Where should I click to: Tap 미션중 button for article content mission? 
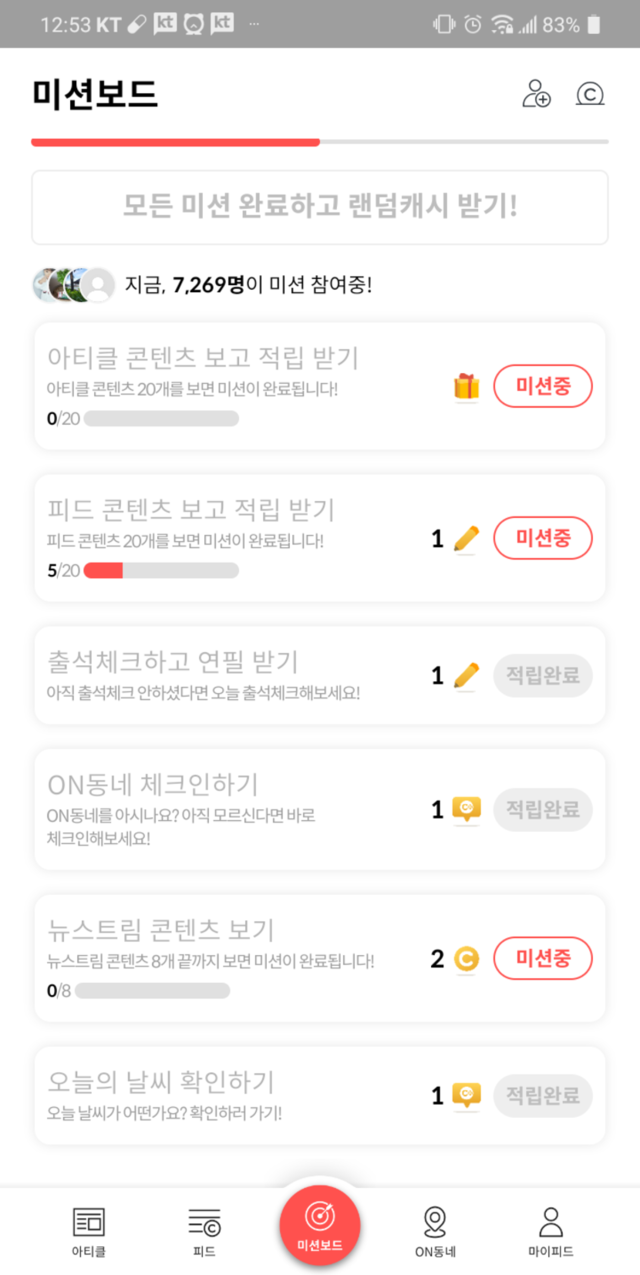tap(543, 386)
